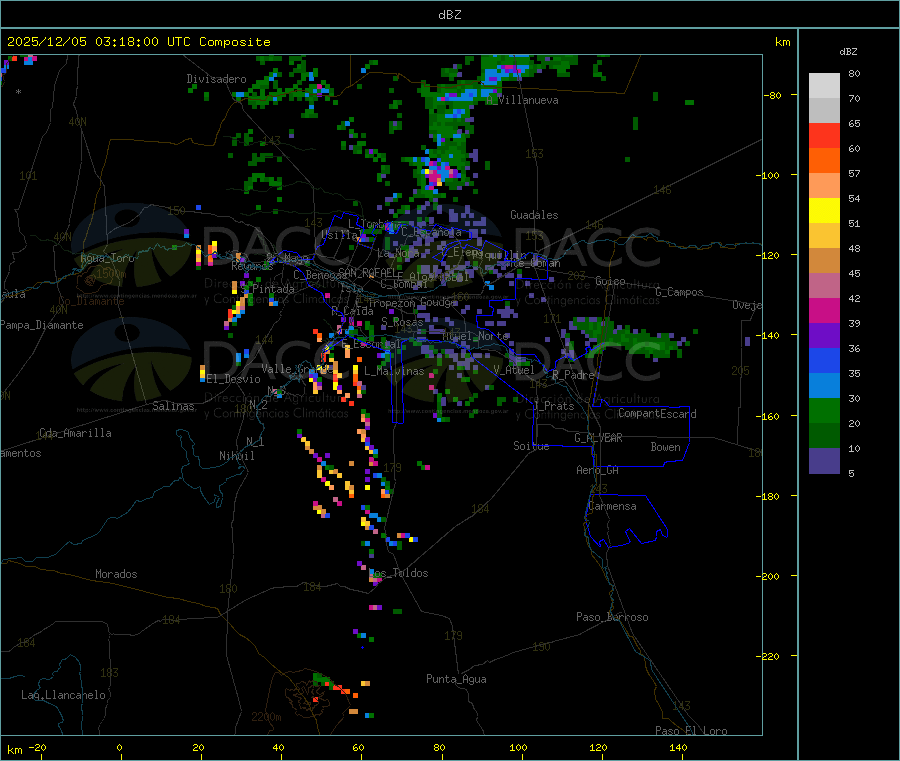This screenshot has height=761, width=900.
Task: Click the V_Atuel place label
Action: [514, 370]
